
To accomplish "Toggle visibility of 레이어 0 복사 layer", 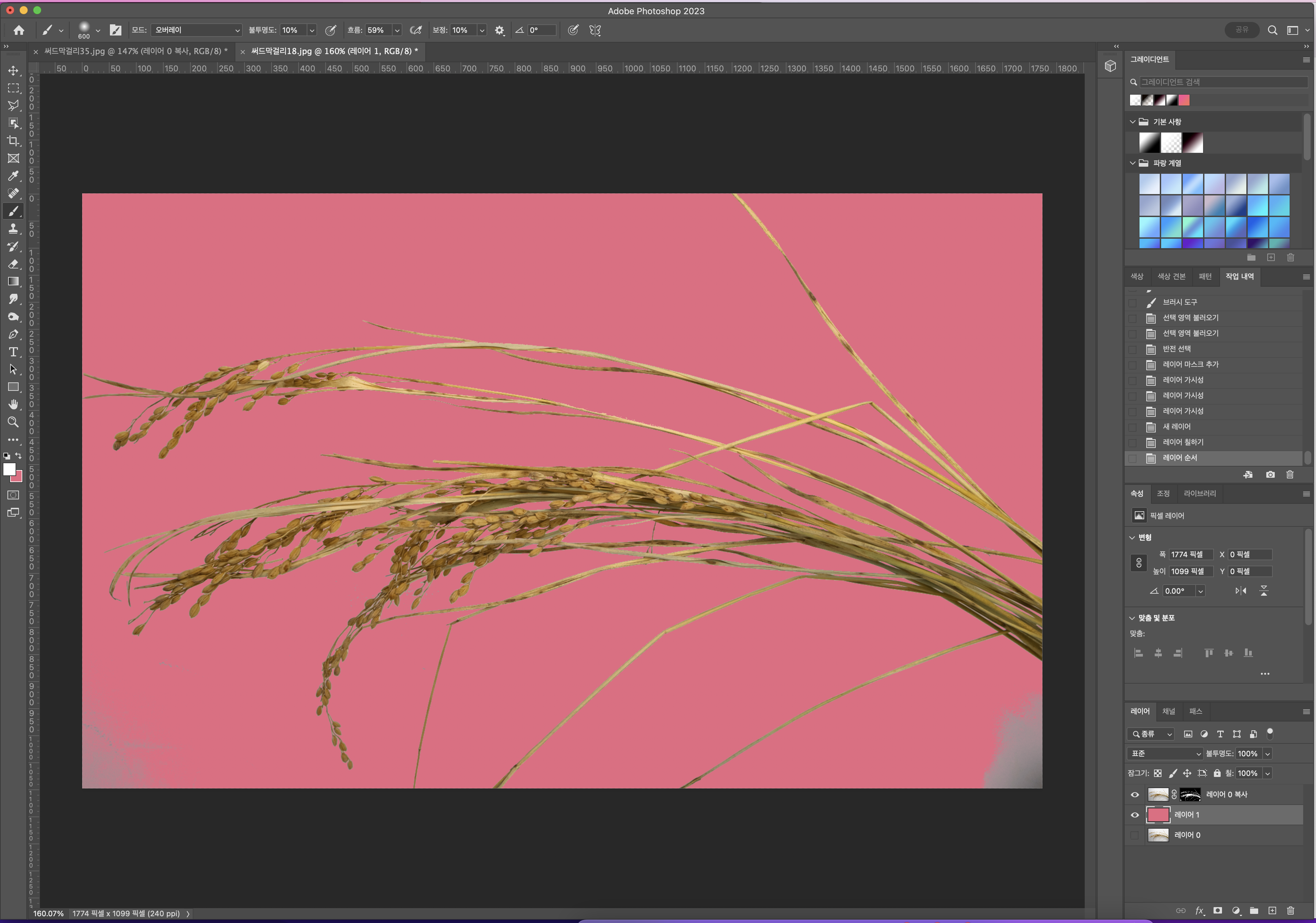I will tap(1134, 794).
